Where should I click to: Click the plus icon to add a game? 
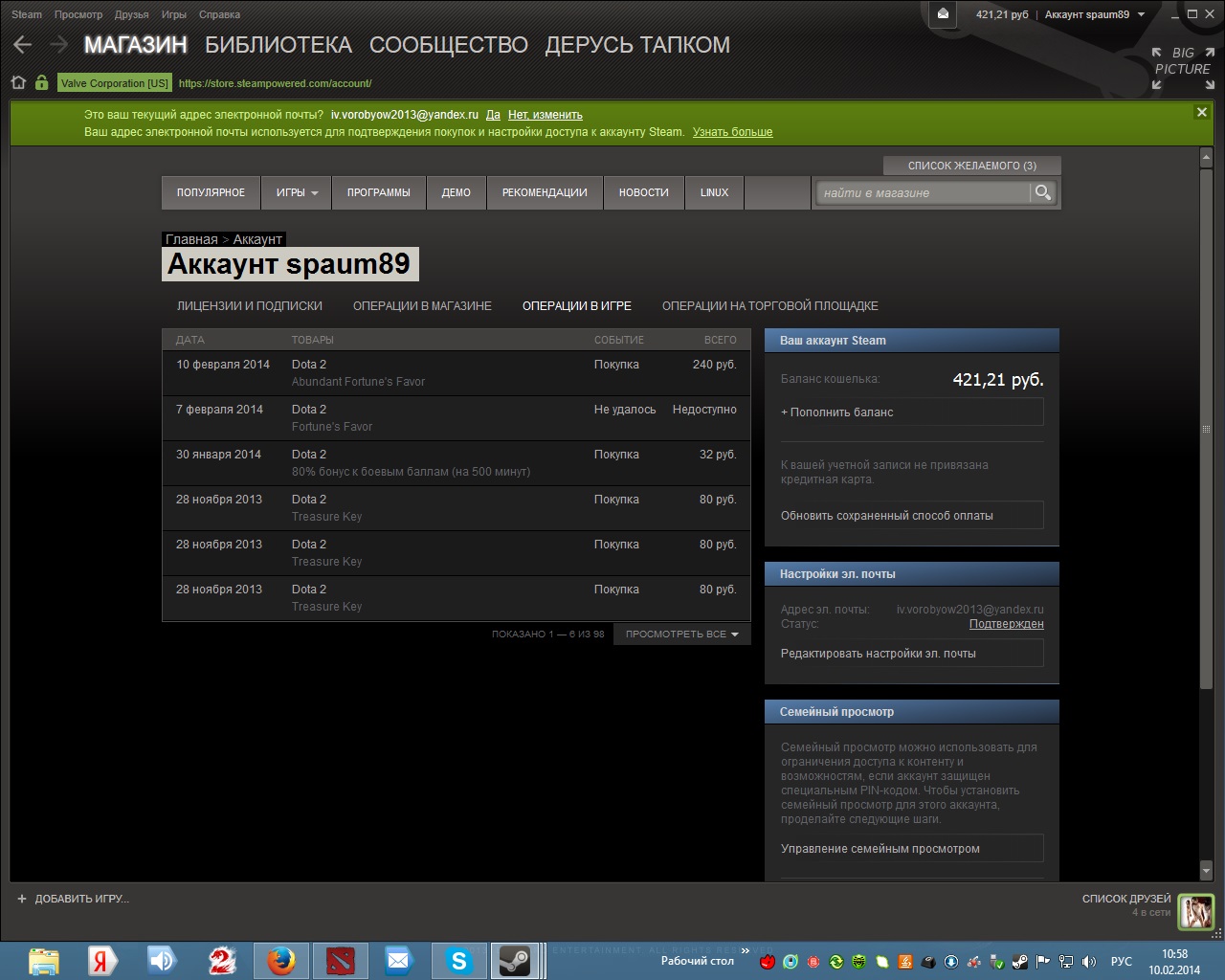pos(22,899)
